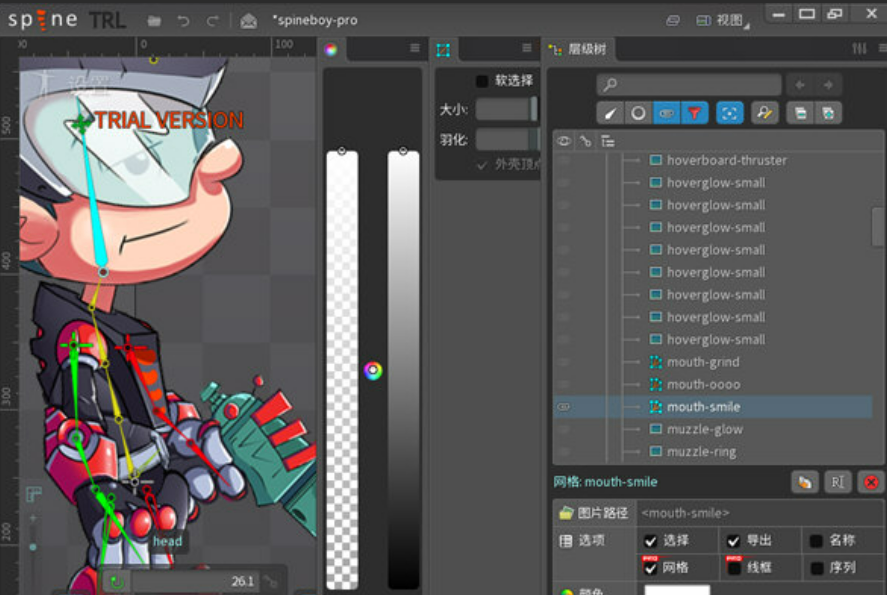Toggle the attachment filter button

[666, 113]
